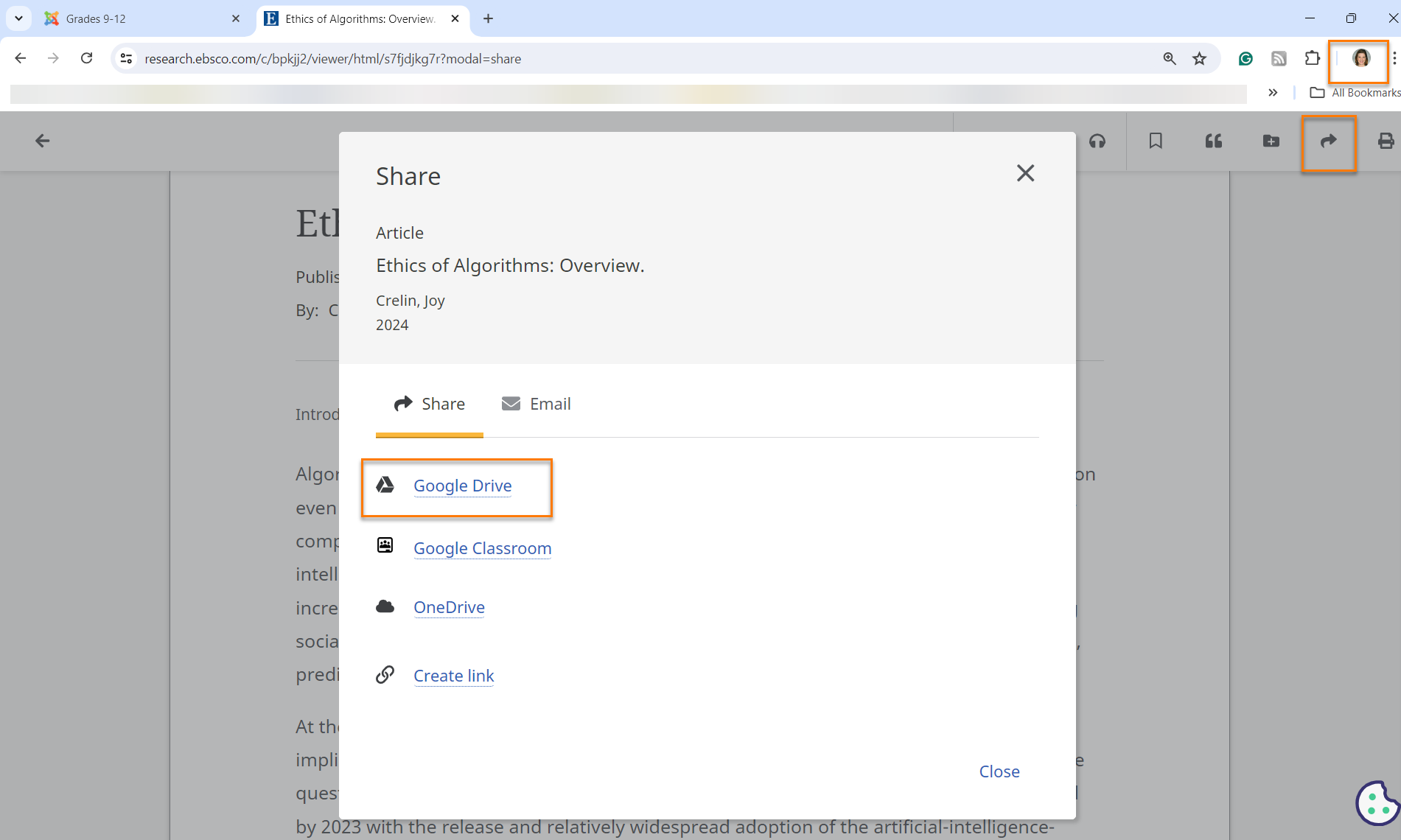Open the Chrome three-dot menu
This screenshot has width=1401, height=840.
[1394, 58]
